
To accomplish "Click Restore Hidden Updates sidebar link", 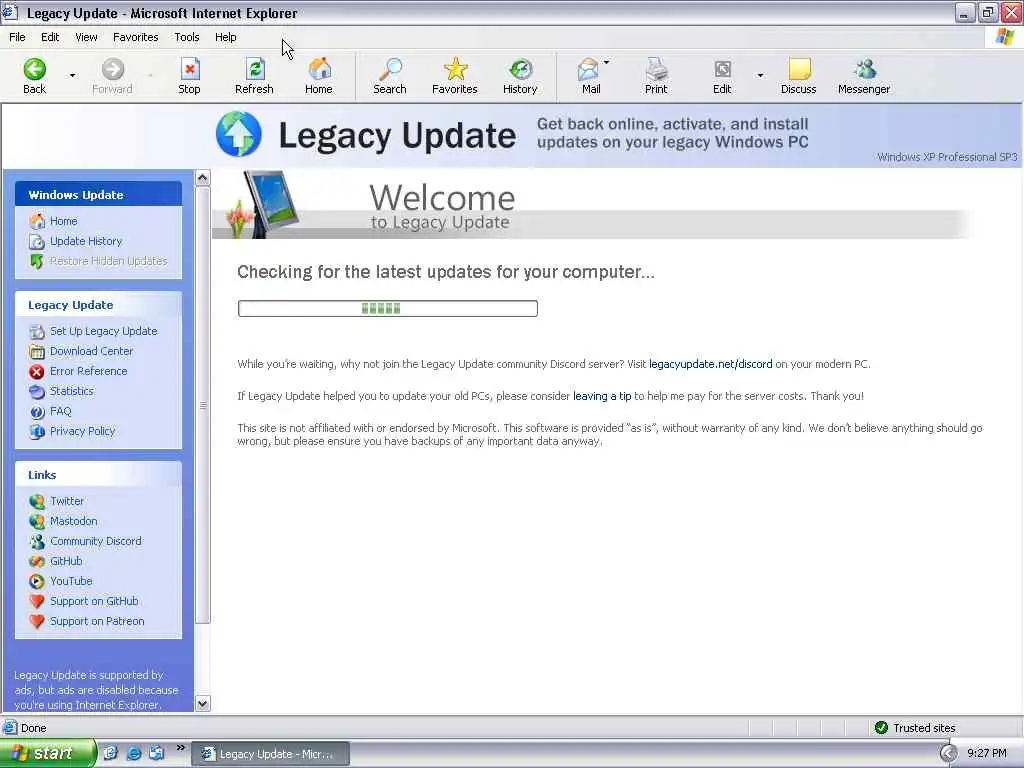I will pos(108,261).
